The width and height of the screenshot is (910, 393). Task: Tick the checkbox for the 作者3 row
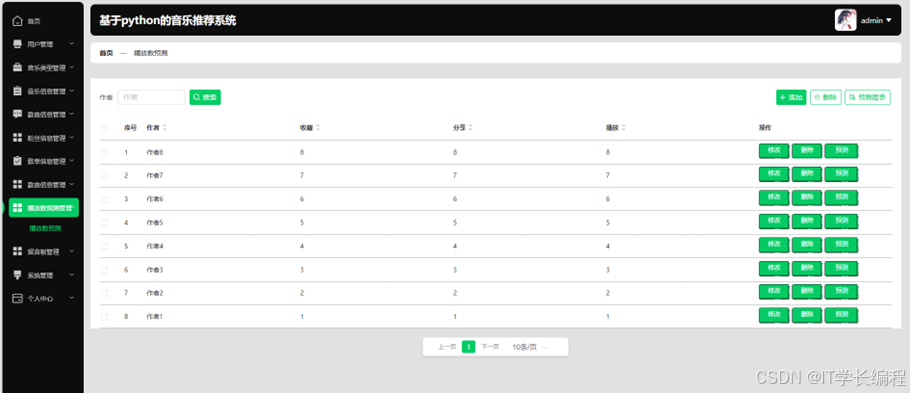[x=104, y=270]
